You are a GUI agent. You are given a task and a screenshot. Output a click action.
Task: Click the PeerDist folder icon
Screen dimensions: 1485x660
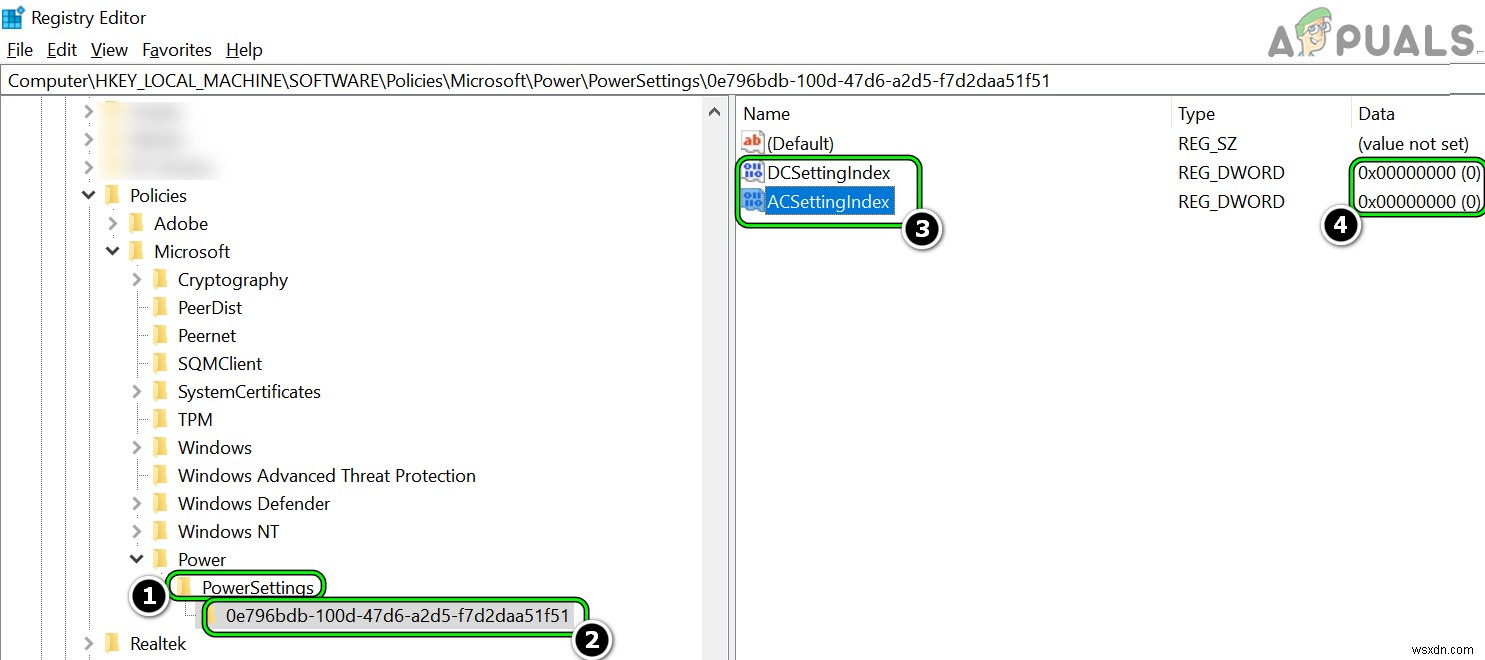tap(161, 307)
